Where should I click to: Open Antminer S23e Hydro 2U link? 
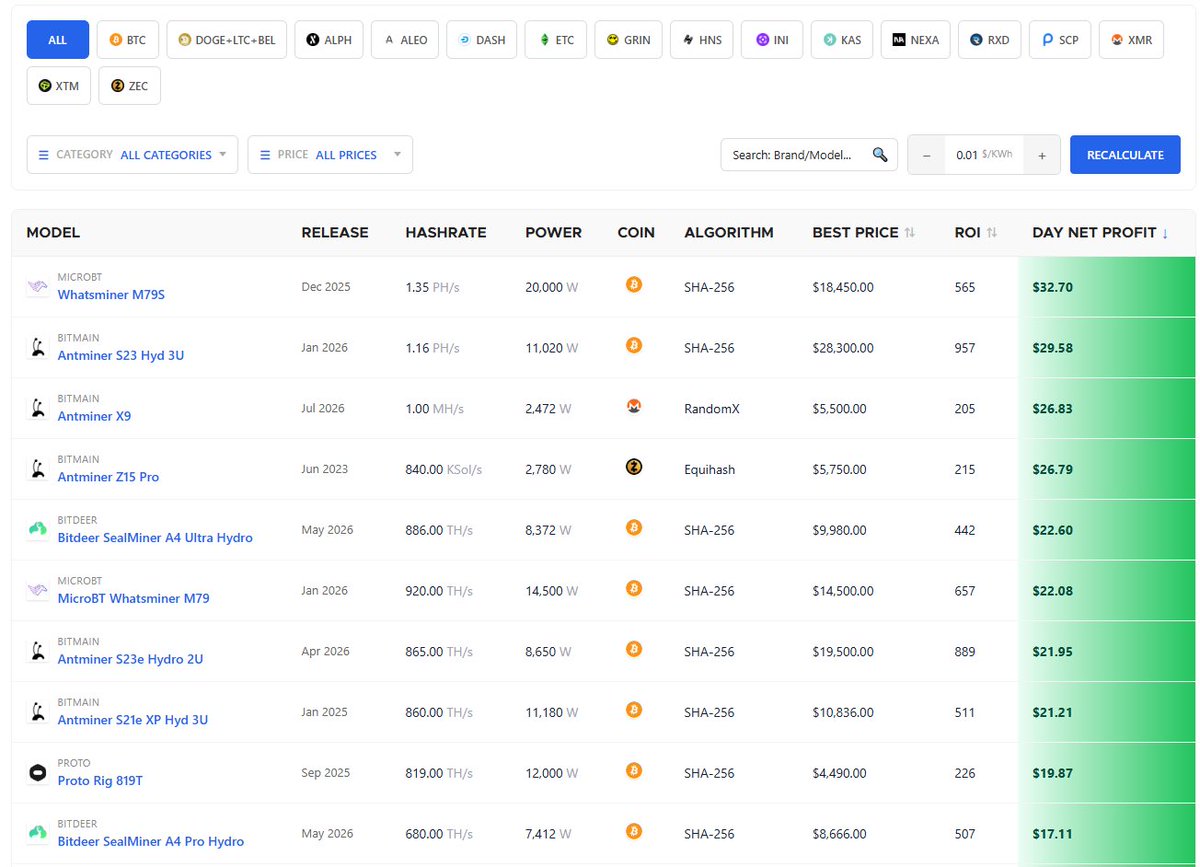click(130, 659)
